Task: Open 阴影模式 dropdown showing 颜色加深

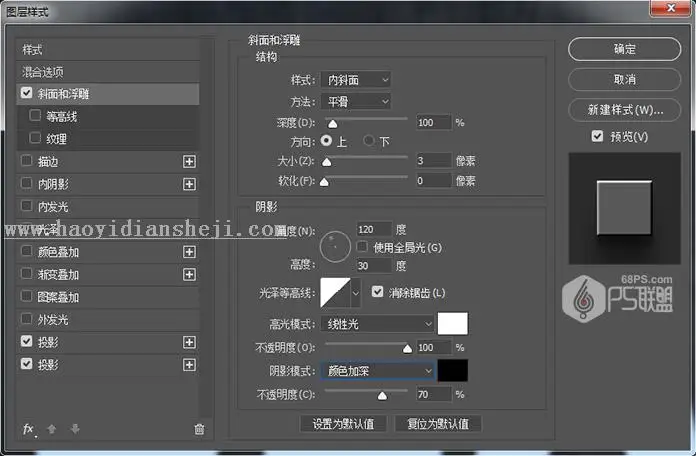Action: click(377, 371)
